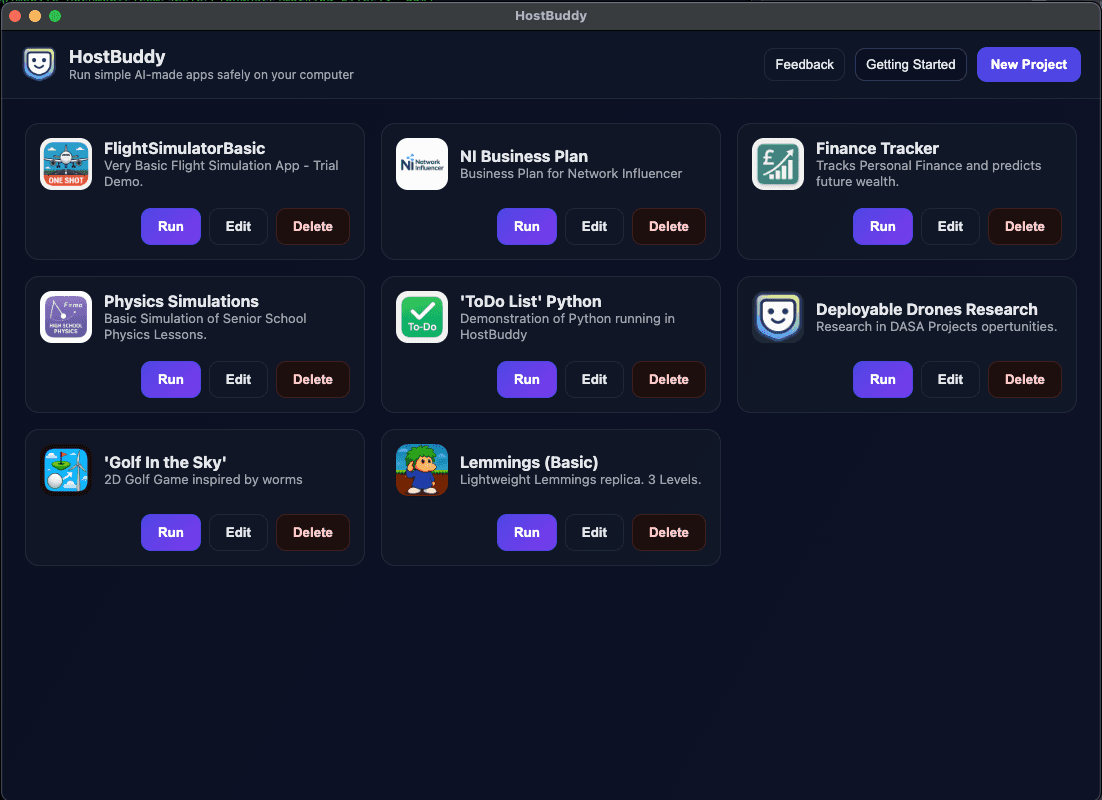The width and height of the screenshot is (1102, 800).
Task: Click the NI Business Plan project icon
Action: 422,164
